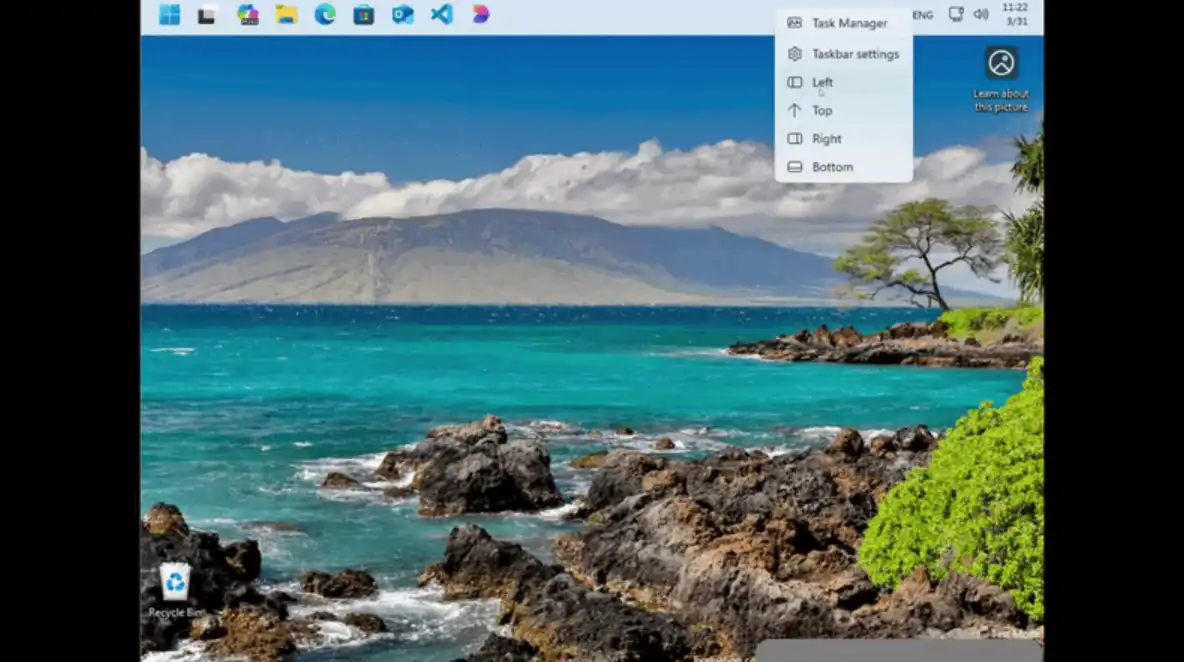Viewport: 1184px width, 662px height.
Task: Open the Windows Start menu
Action: tap(170, 14)
